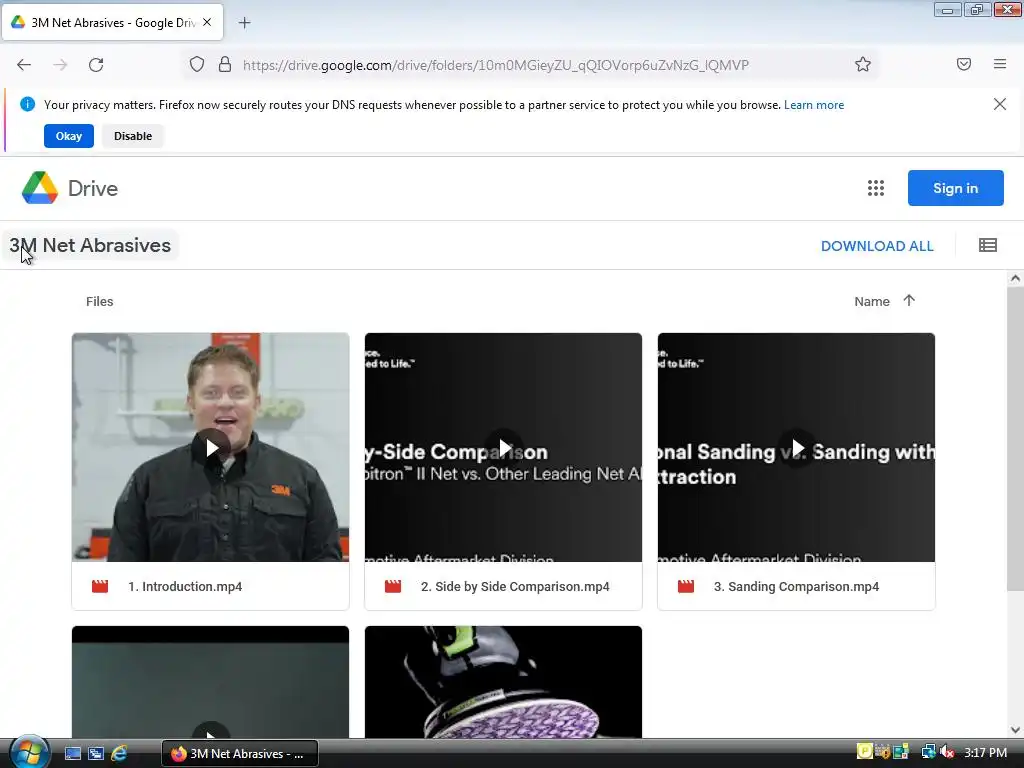Click the 3:17 PM system clock
Screen dimensions: 1024x768
(985, 753)
